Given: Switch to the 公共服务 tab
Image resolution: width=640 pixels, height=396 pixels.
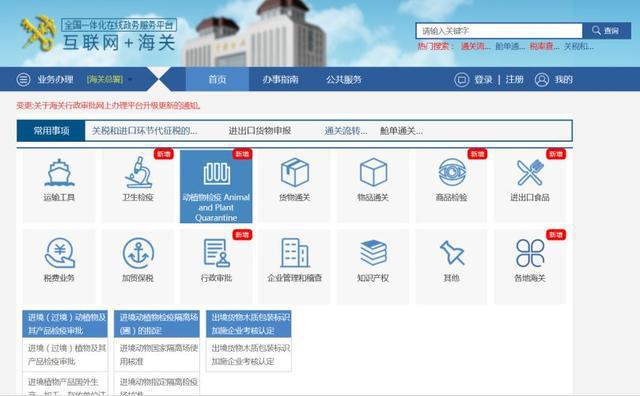Looking at the screenshot, I should [x=344, y=79].
